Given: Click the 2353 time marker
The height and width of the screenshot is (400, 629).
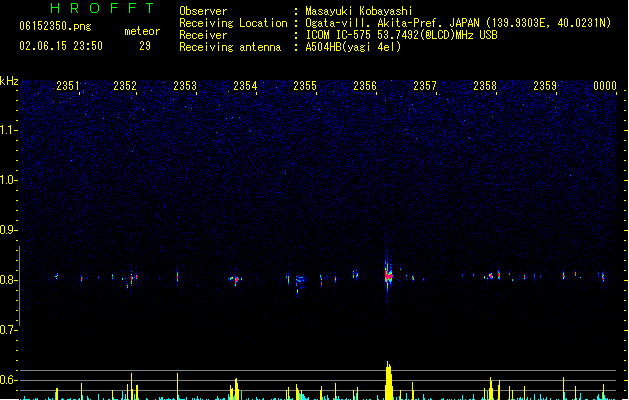Looking at the screenshot, I should [x=185, y=86].
